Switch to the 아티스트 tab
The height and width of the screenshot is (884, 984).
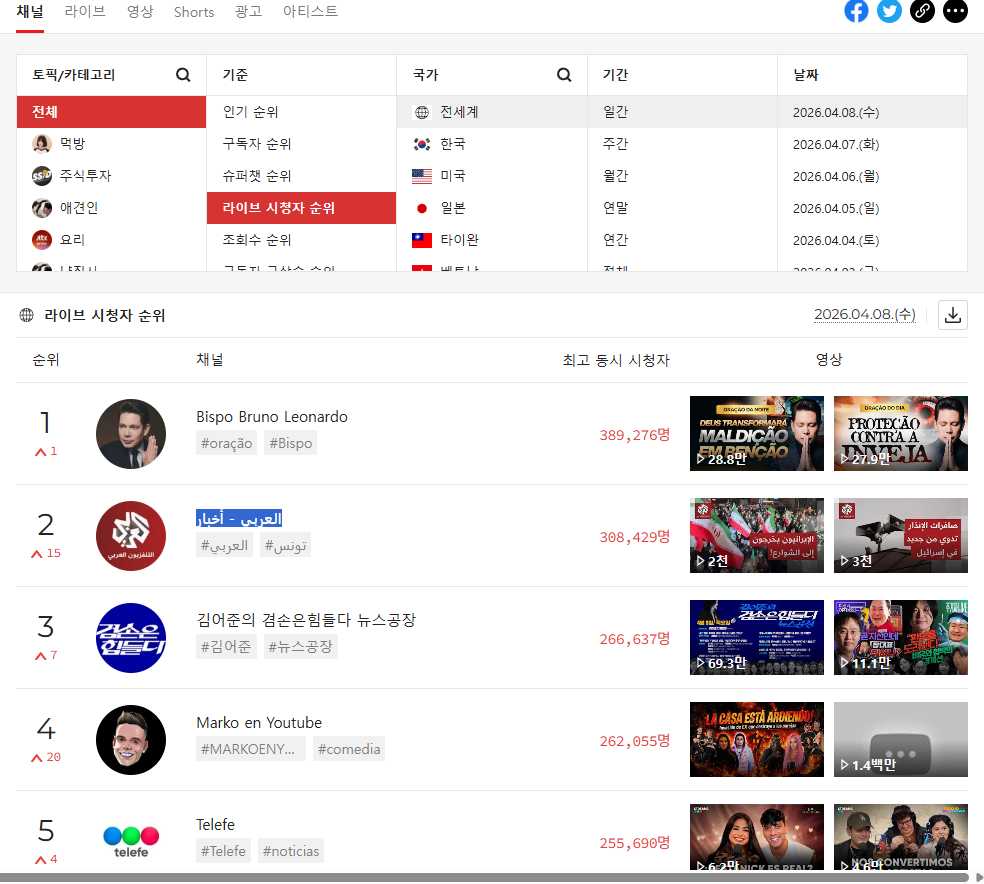point(310,12)
